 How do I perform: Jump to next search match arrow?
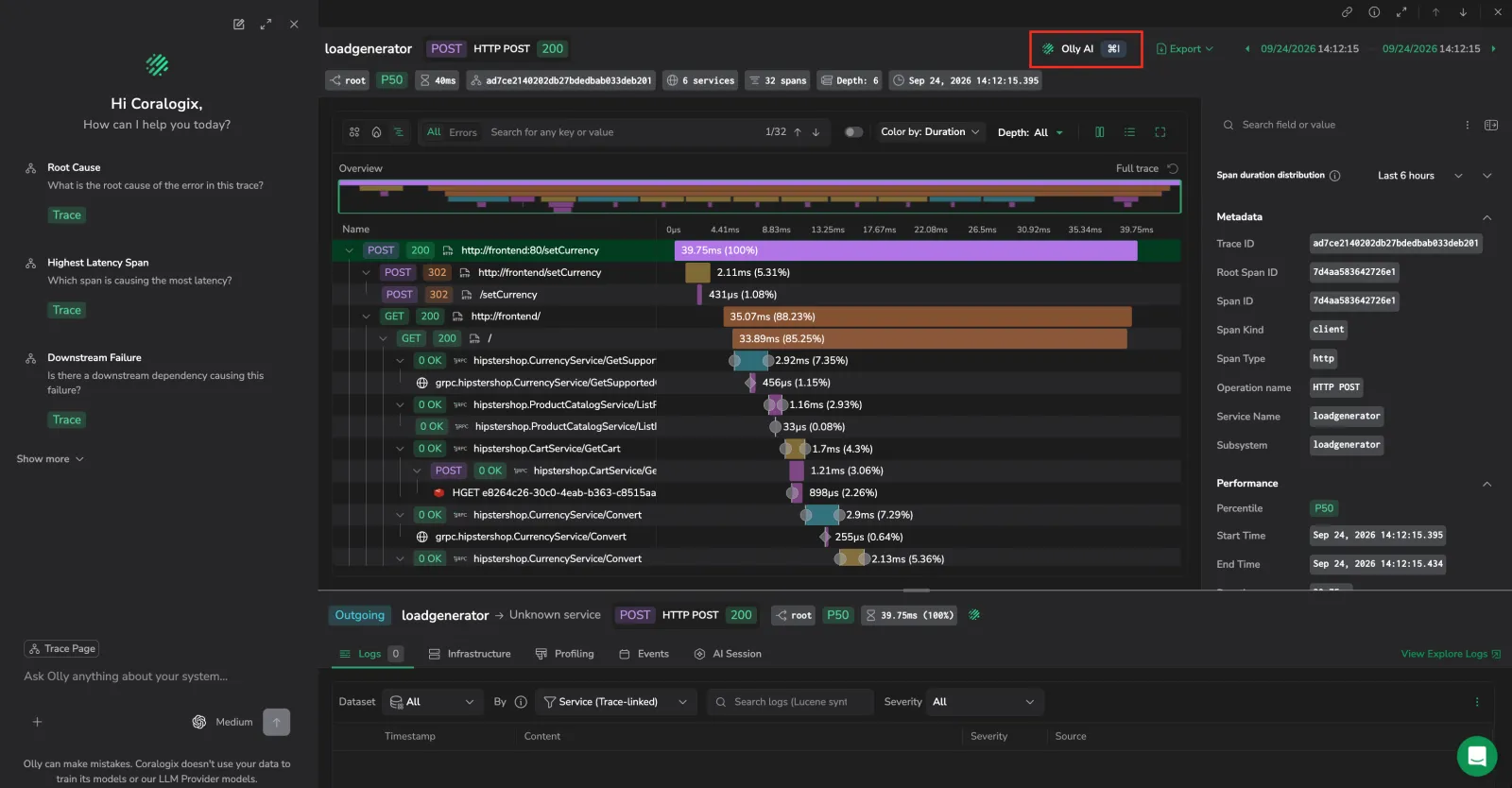point(816,132)
